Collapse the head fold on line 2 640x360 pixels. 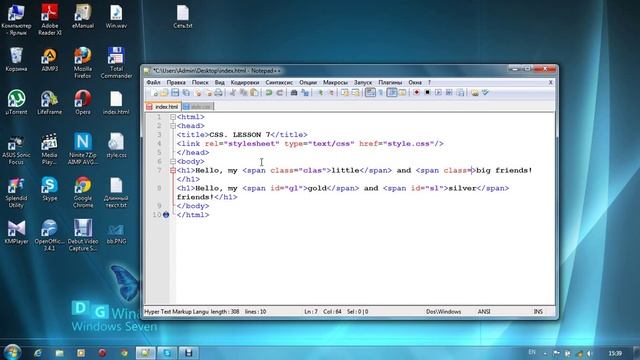(x=173, y=126)
